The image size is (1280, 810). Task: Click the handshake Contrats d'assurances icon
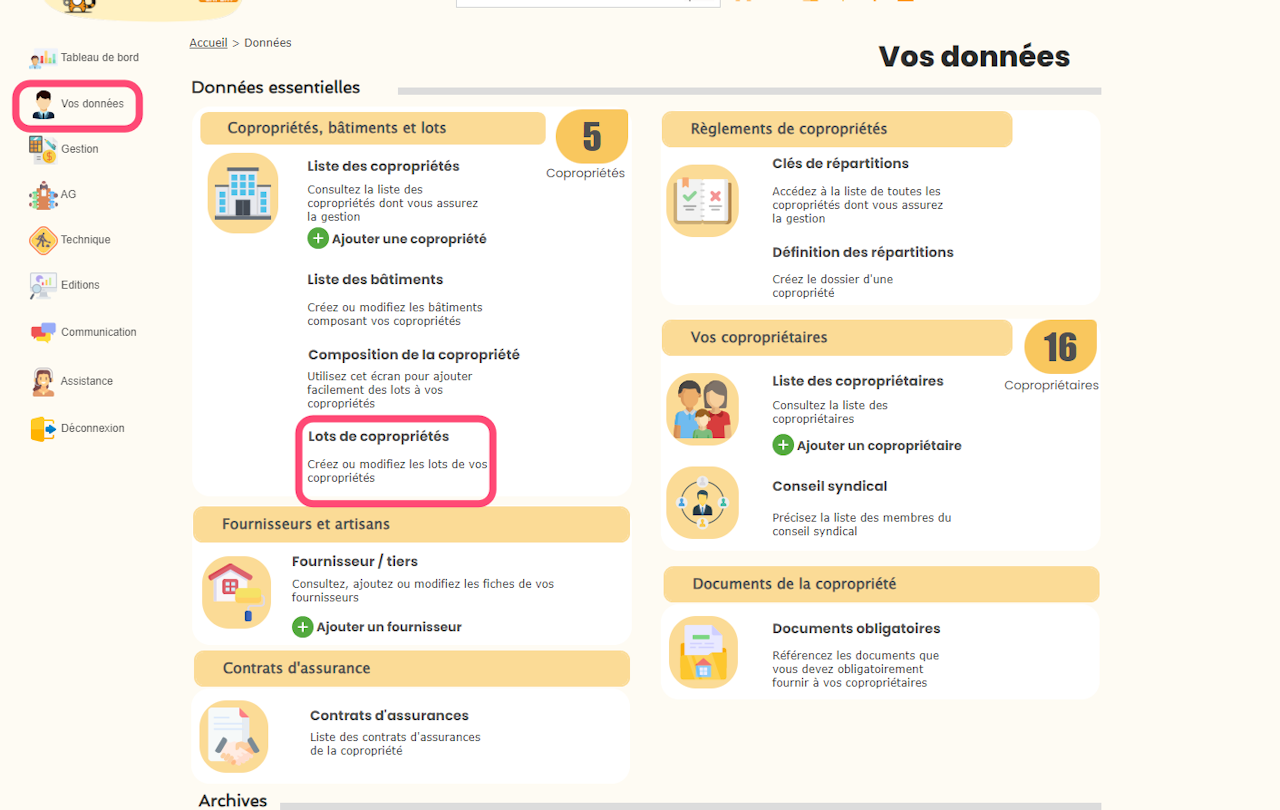(234, 736)
